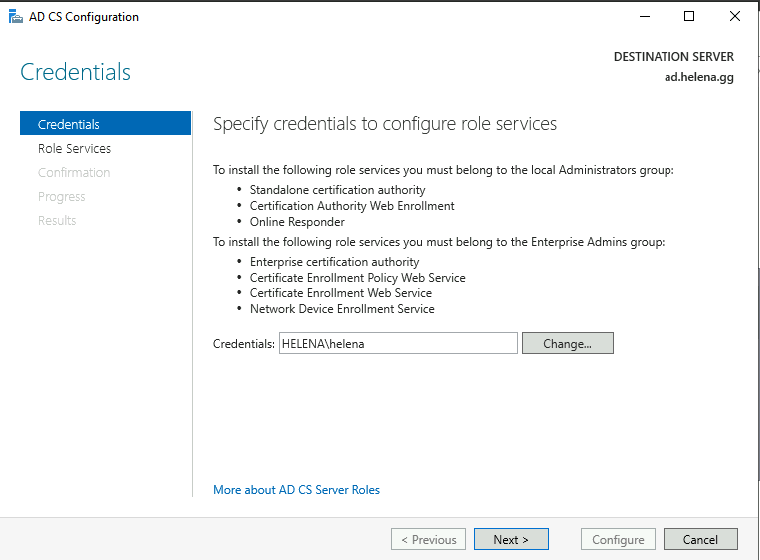This screenshot has width=760, height=560.
Task: Select the Progress step in sidebar
Action: coord(62,196)
